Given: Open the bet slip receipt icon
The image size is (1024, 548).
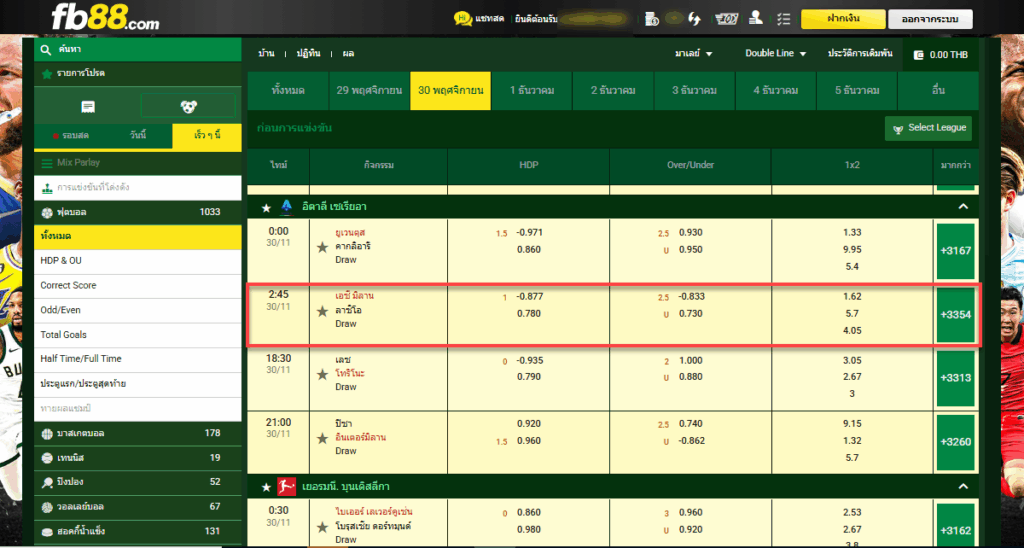Looking at the screenshot, I should 88,106.
